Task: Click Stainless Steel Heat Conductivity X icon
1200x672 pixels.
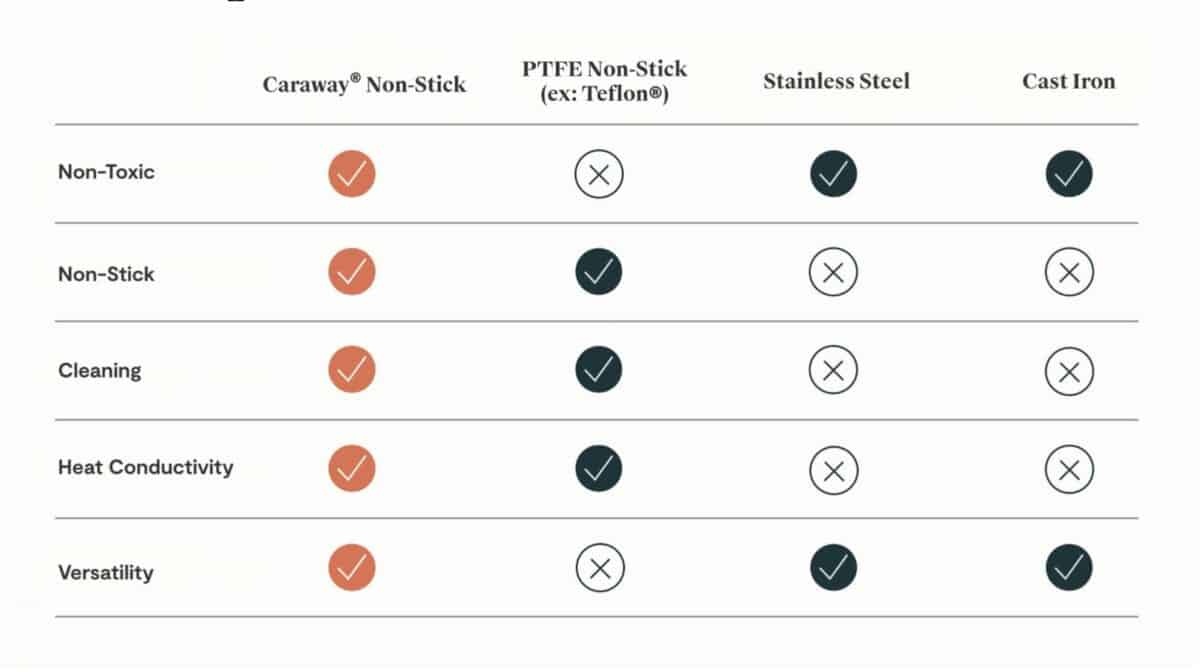Action: [833, 469]
